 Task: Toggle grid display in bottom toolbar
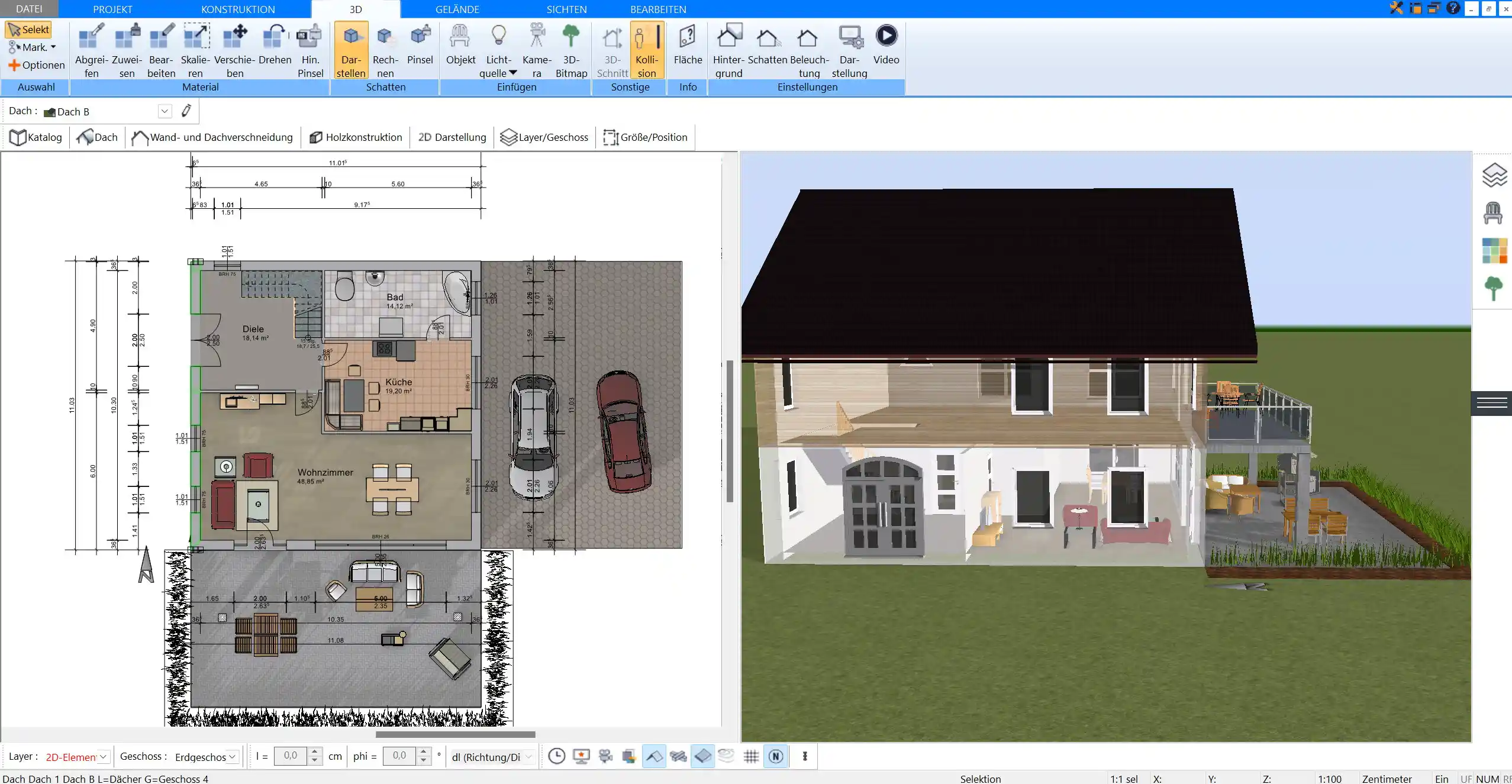(x=751, y=756)
